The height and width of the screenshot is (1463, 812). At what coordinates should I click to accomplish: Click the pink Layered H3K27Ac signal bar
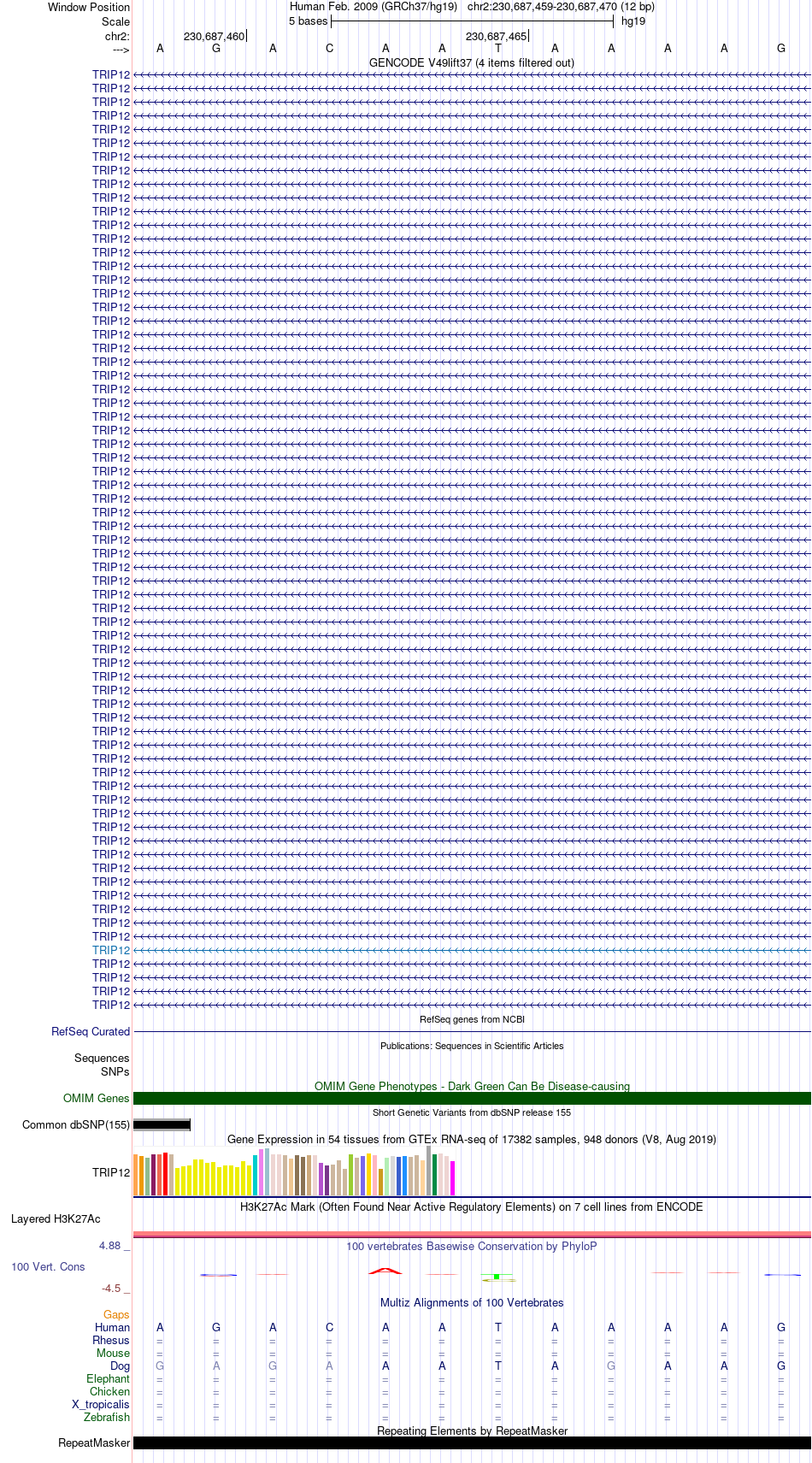[472, 1234]
